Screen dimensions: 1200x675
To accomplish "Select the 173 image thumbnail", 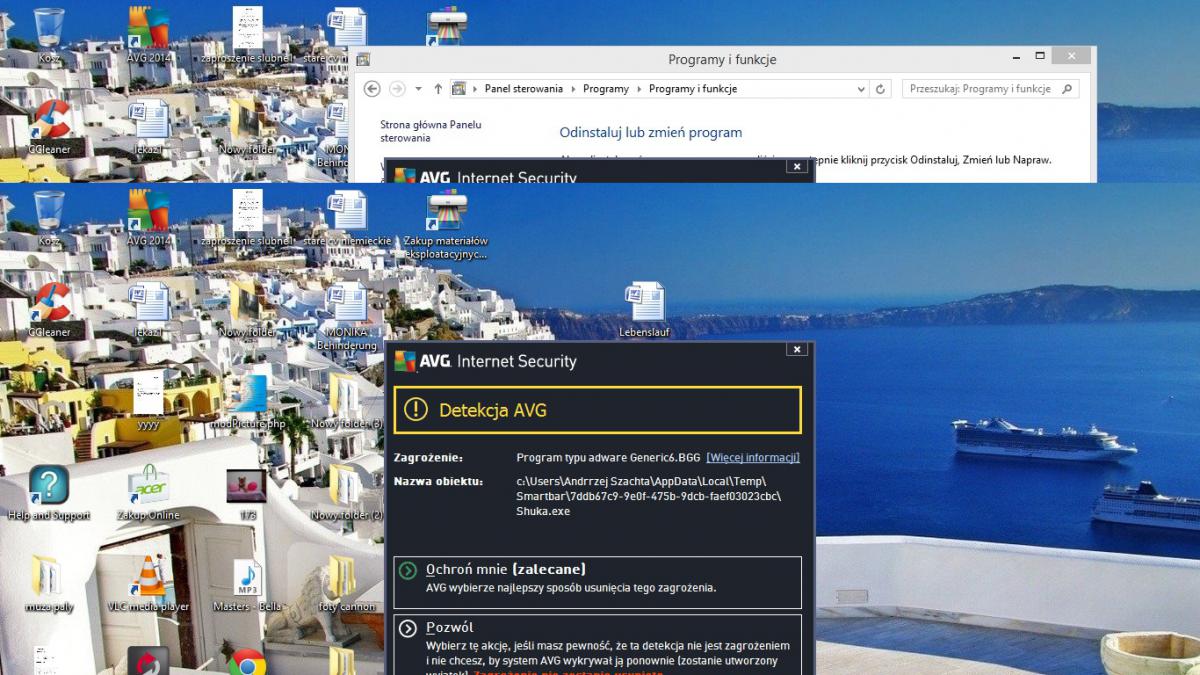I will (247, 493).
